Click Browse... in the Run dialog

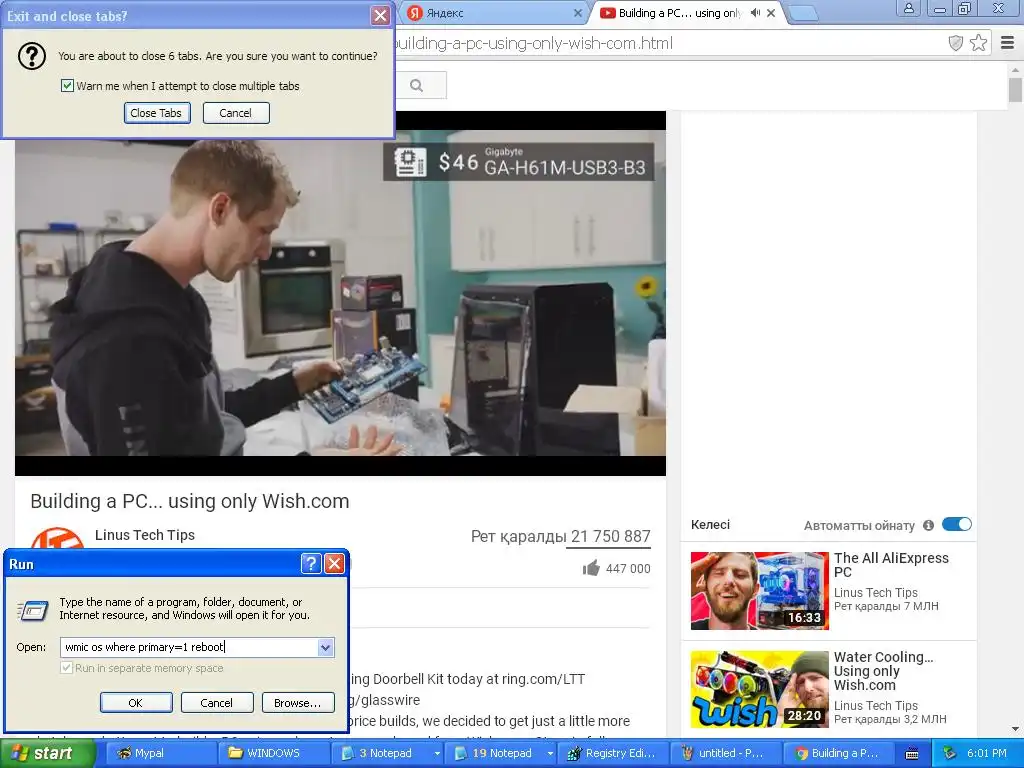pyautogui.click(x=298, y=703)
